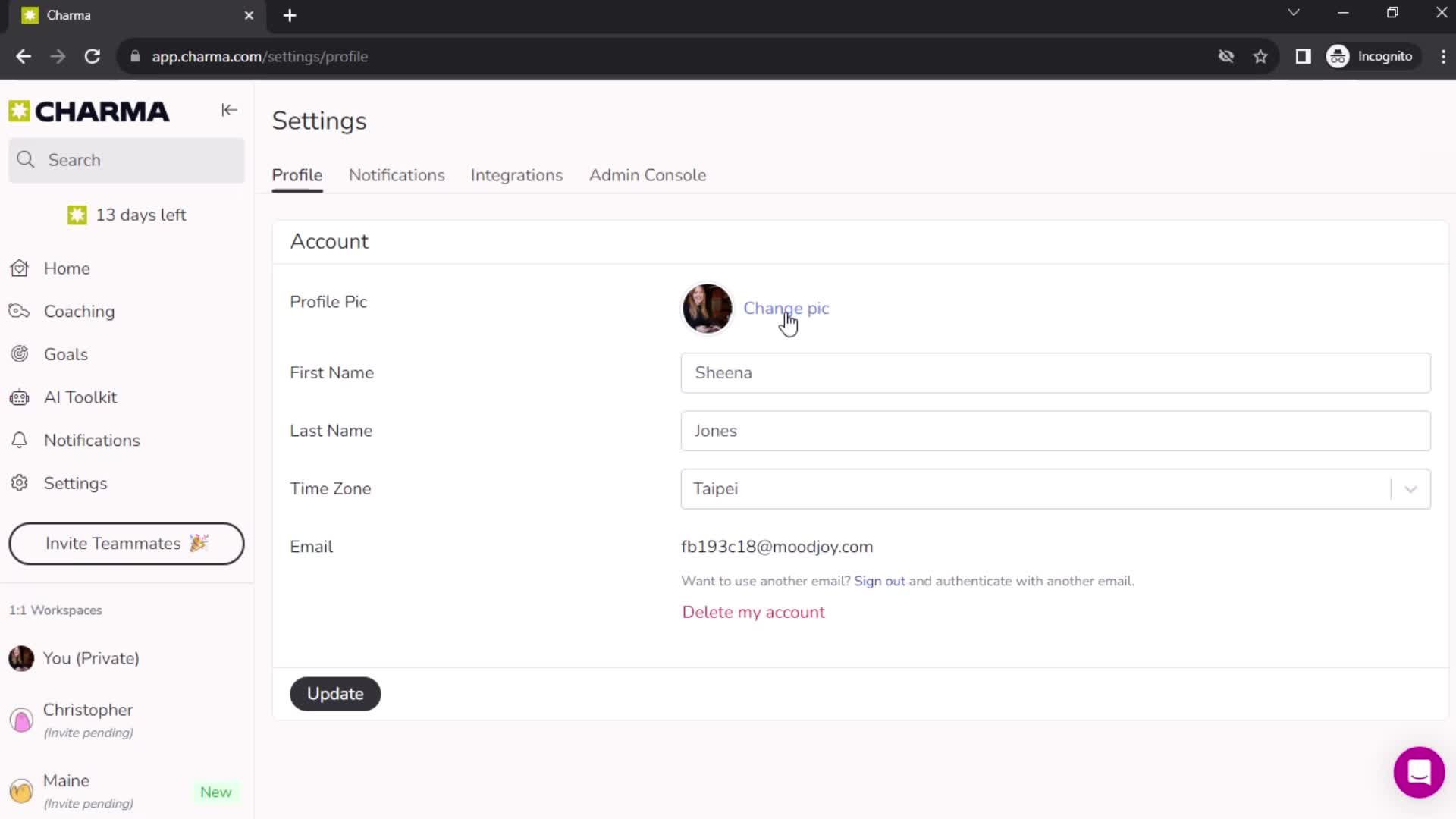
Task: Open the tab search dropdown arrow
Action: pos(1294,13)
